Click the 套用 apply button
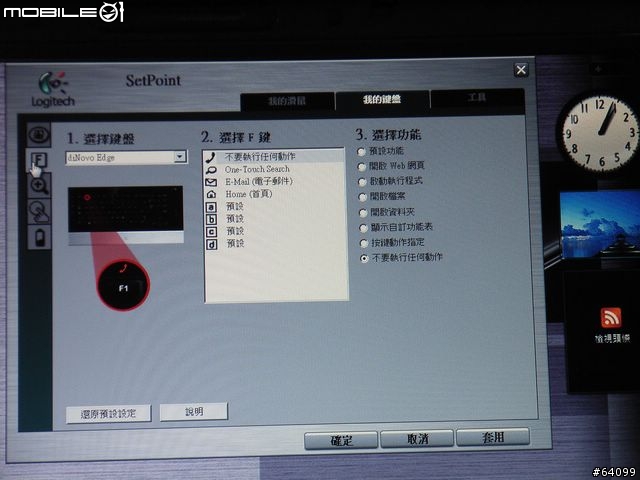 point(493,438)
